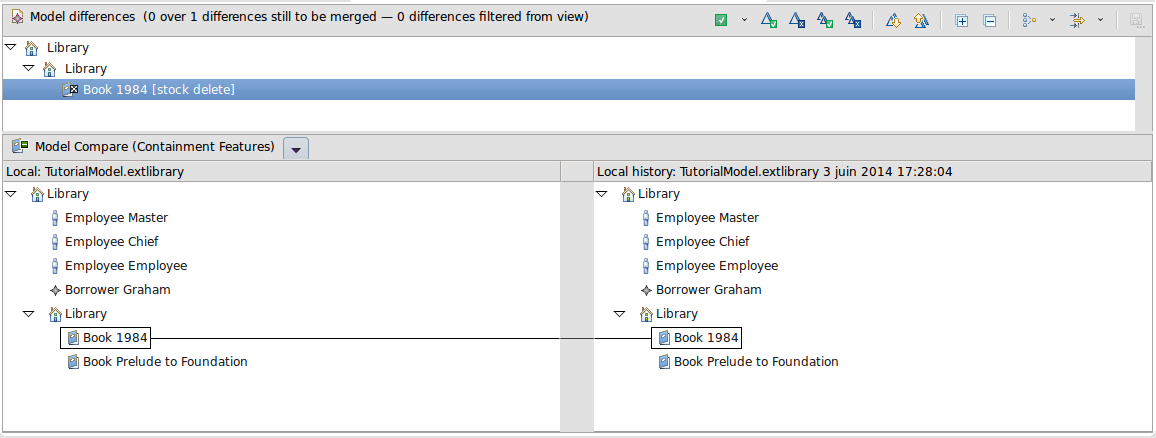Click the Groups tree icon in toolbar
Viewport: 1156px width, 438px height.
coord(1029,20)
